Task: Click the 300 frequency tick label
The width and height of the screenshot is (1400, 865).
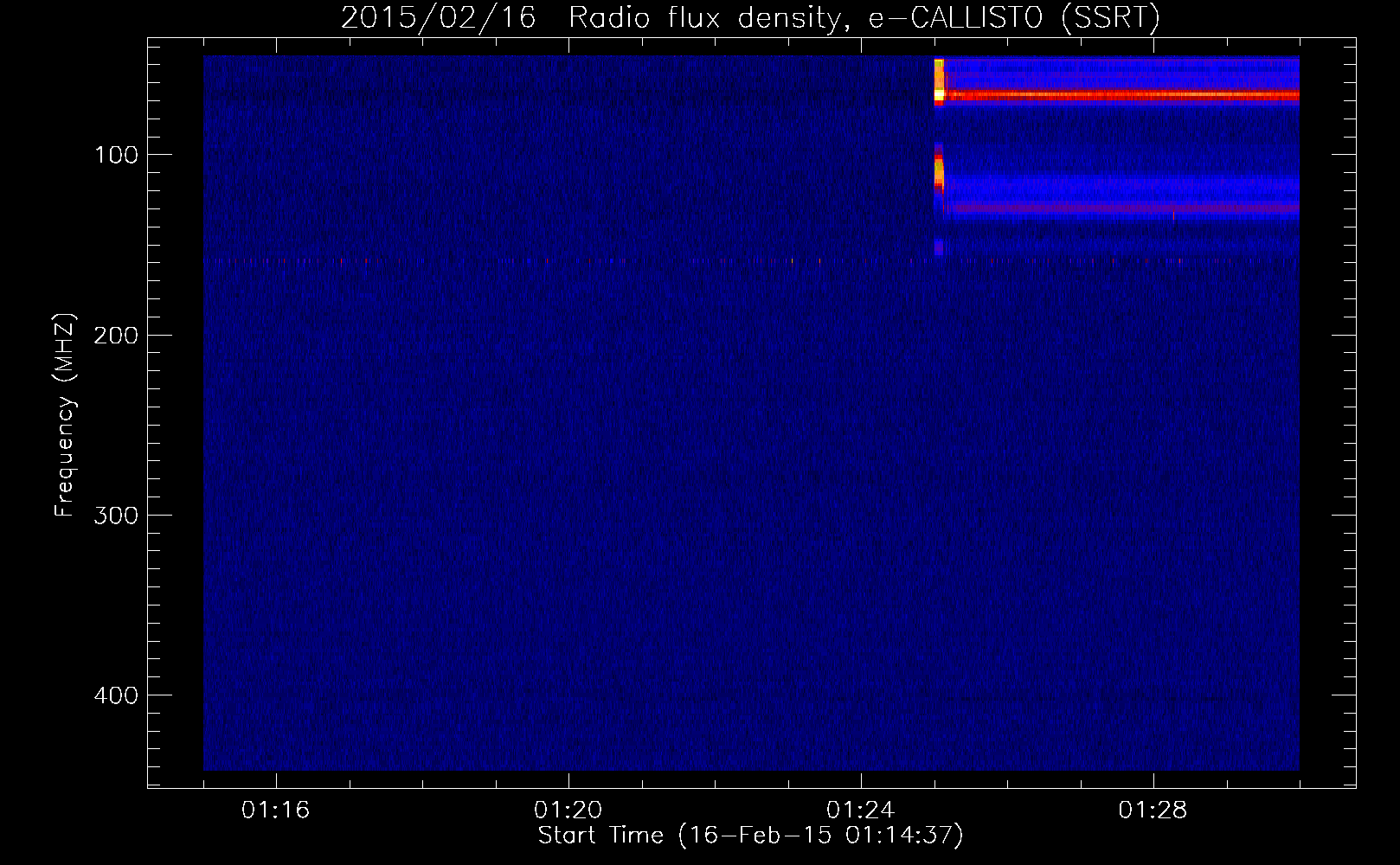Action: (117, 516)
